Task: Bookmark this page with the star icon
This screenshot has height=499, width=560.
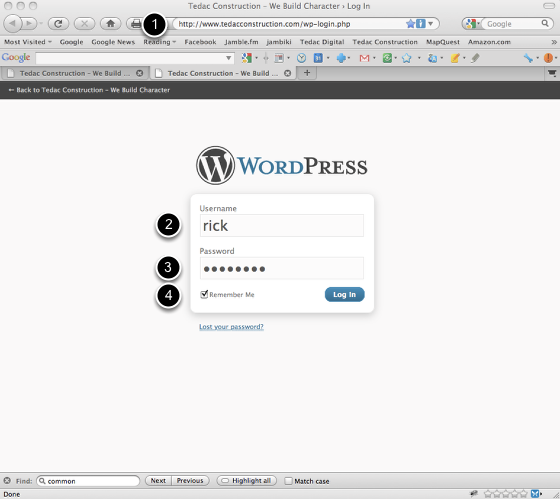Action: pyautogui.click(x=410, y=24)
